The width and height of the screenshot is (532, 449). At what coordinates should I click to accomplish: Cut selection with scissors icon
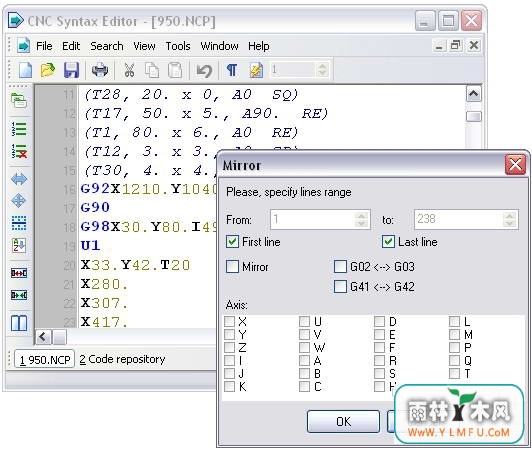click(129, 70)
